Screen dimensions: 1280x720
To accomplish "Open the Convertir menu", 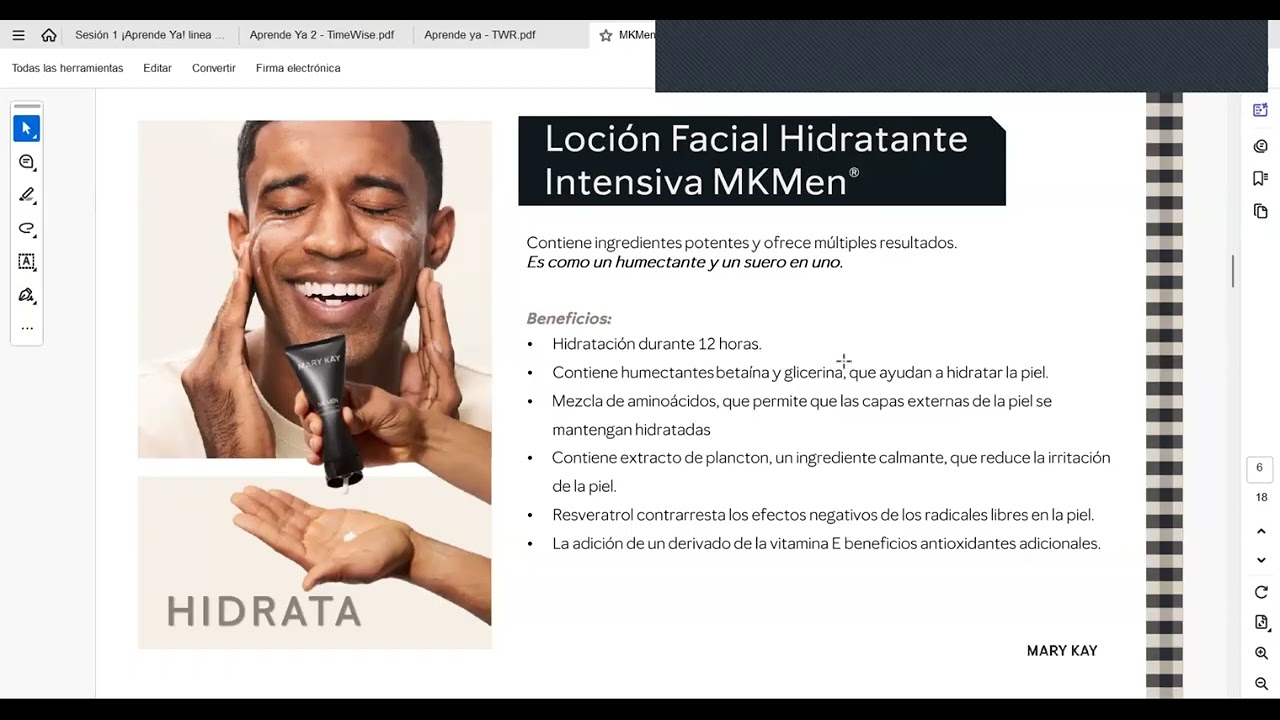I will pyautogui.click(x=214, y=68).
